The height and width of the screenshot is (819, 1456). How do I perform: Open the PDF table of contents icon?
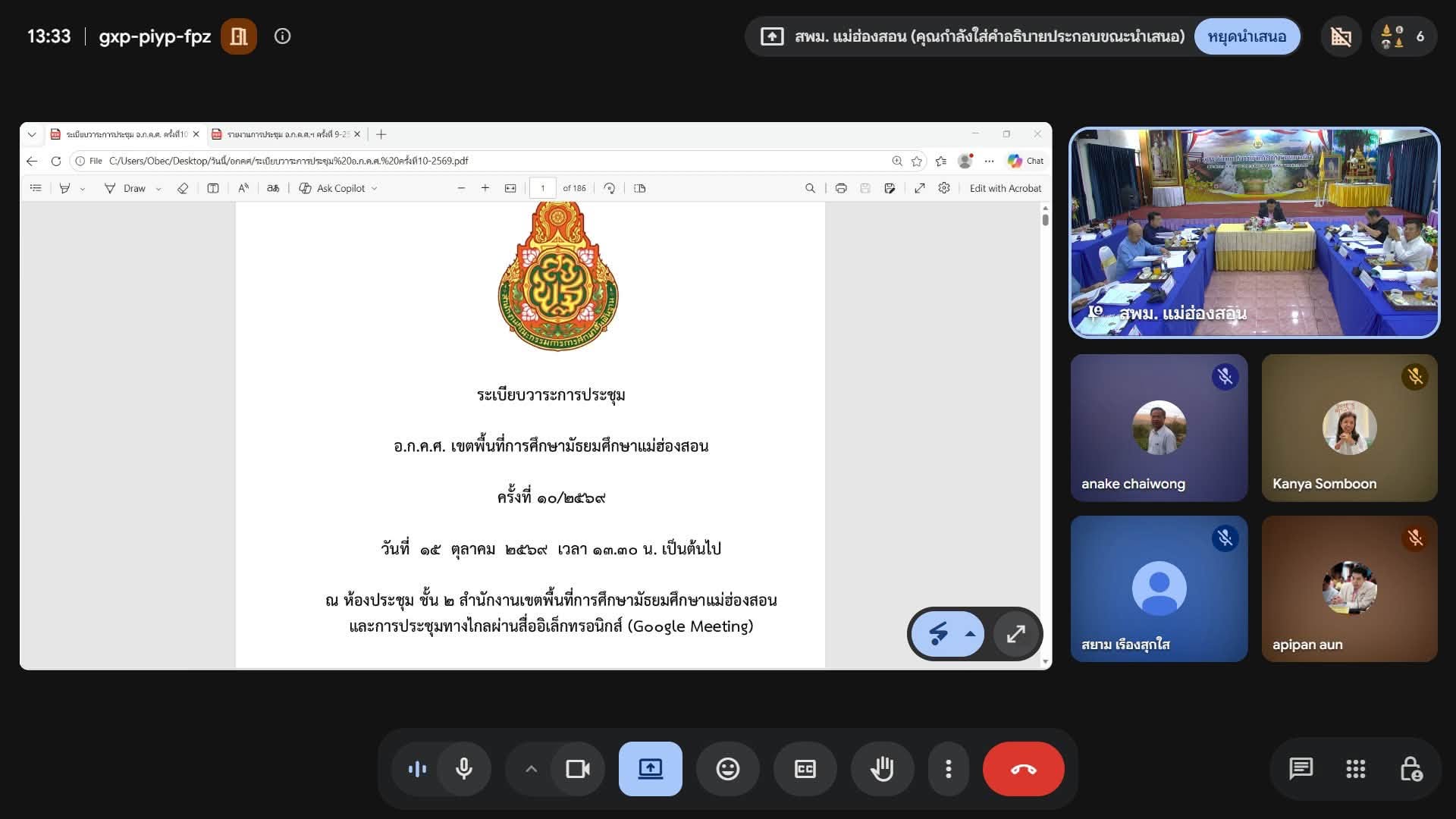36,188
